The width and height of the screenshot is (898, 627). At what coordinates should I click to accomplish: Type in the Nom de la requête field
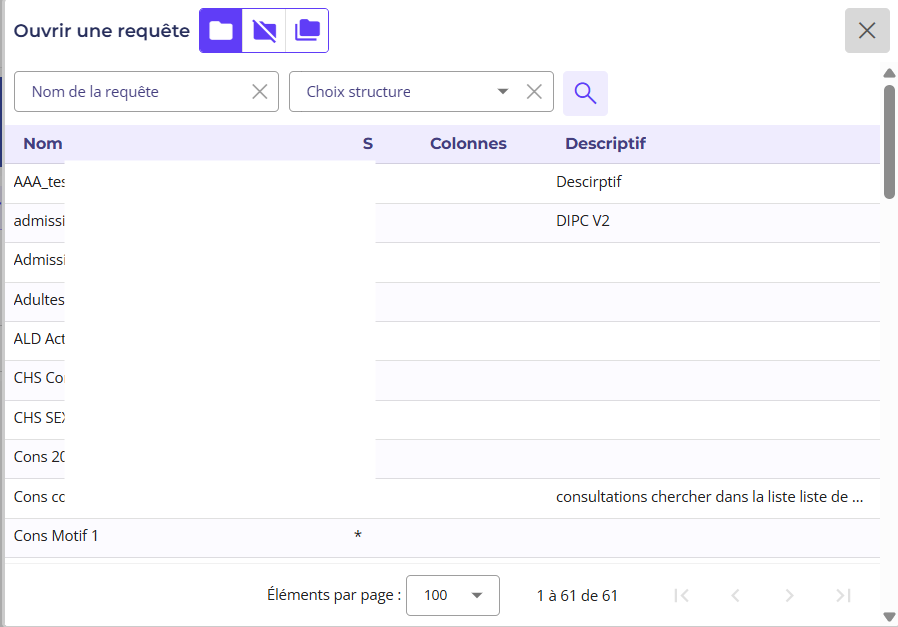(x=135, y=92)
